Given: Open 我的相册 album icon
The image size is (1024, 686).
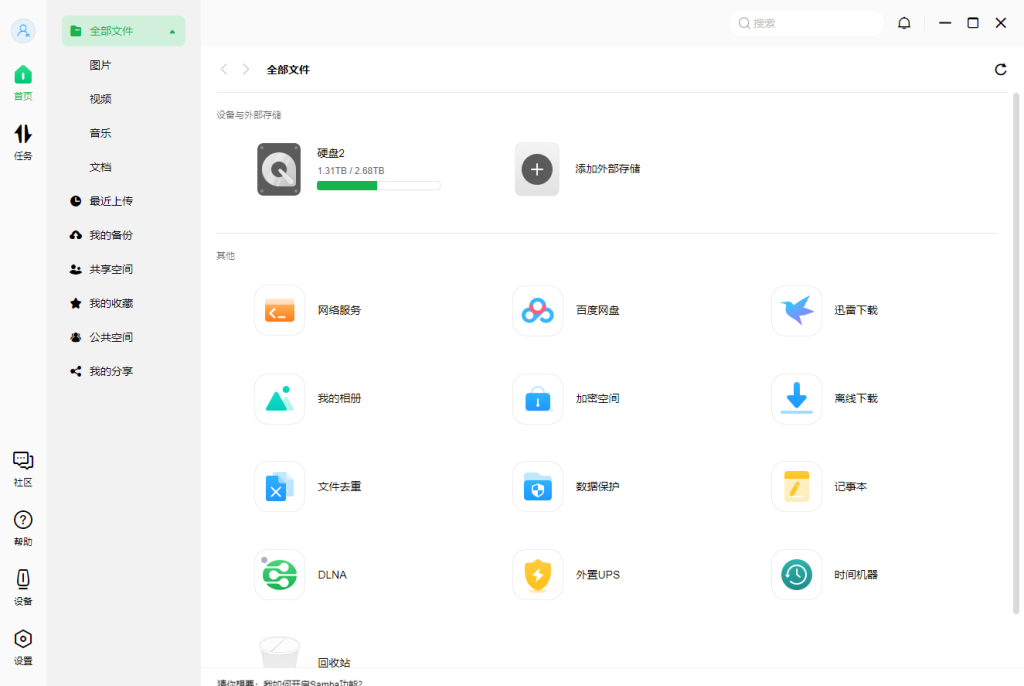Looking at the screenshot, I should (x=280, y=399).
